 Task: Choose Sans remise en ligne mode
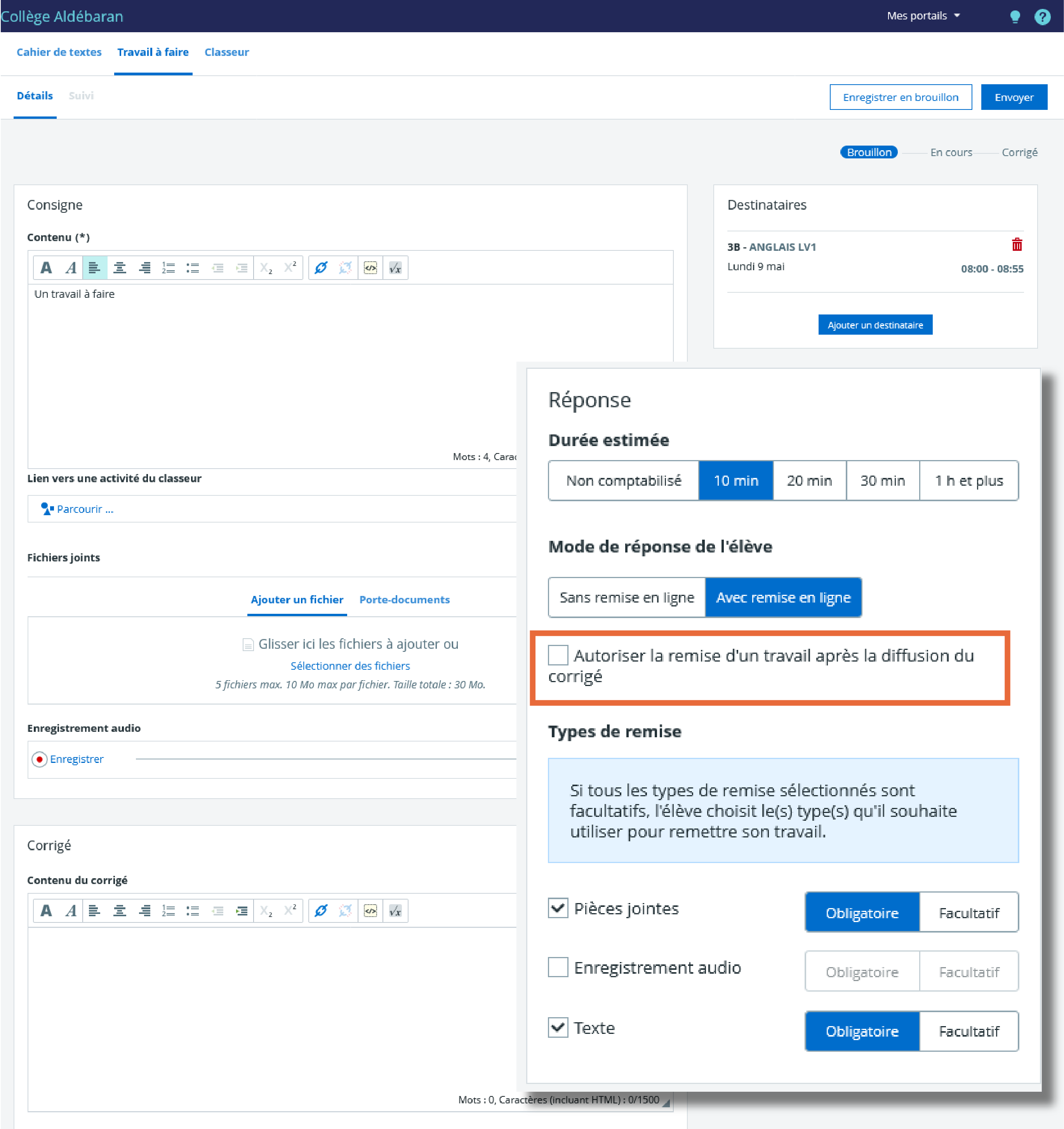627,598
